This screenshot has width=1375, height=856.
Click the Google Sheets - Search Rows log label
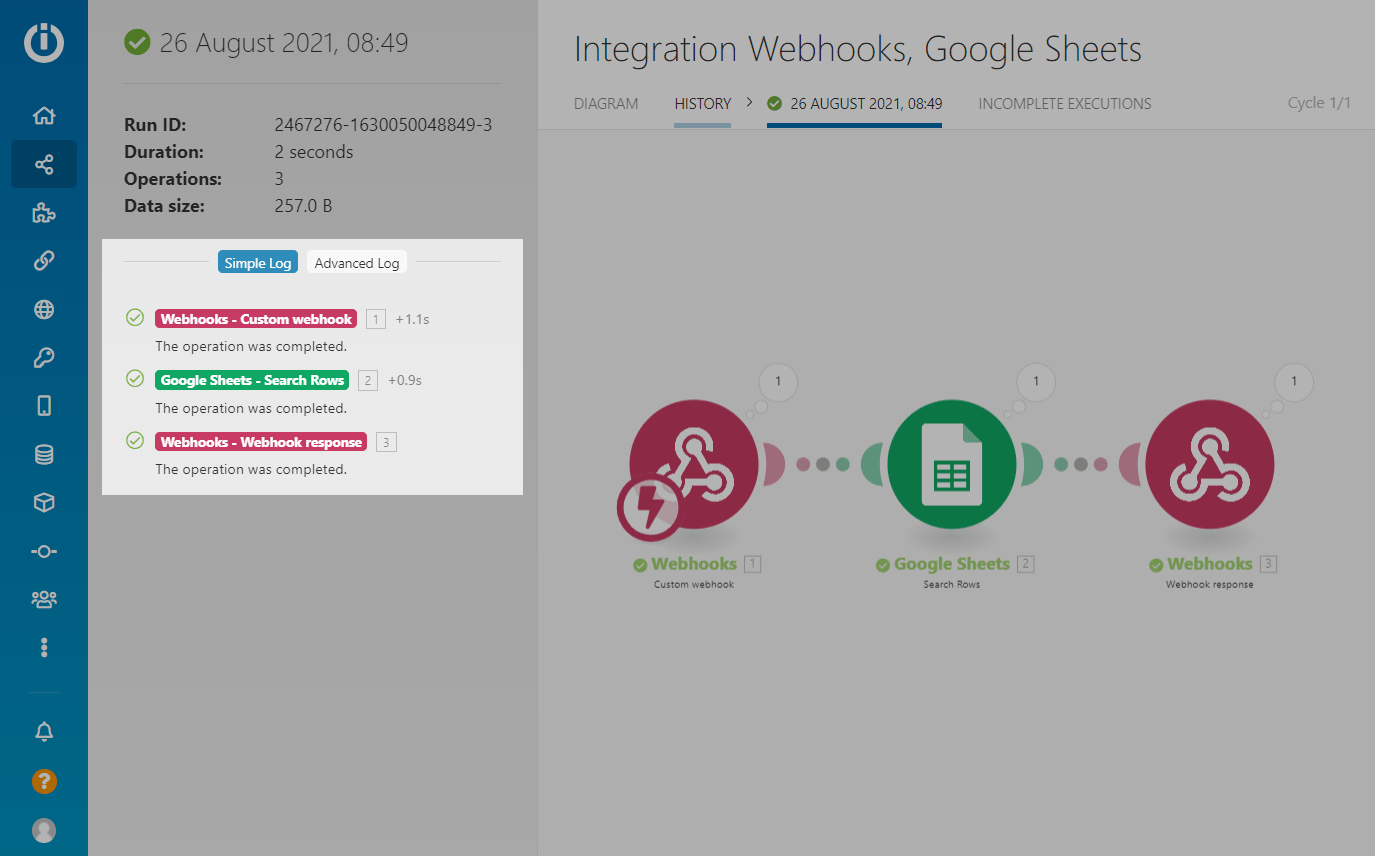click(x=252, y=380)
